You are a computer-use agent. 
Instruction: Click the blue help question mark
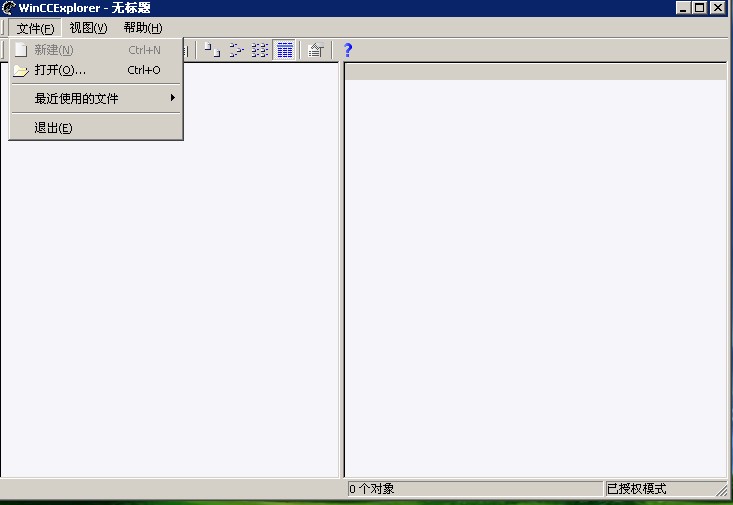coord(348,49)
